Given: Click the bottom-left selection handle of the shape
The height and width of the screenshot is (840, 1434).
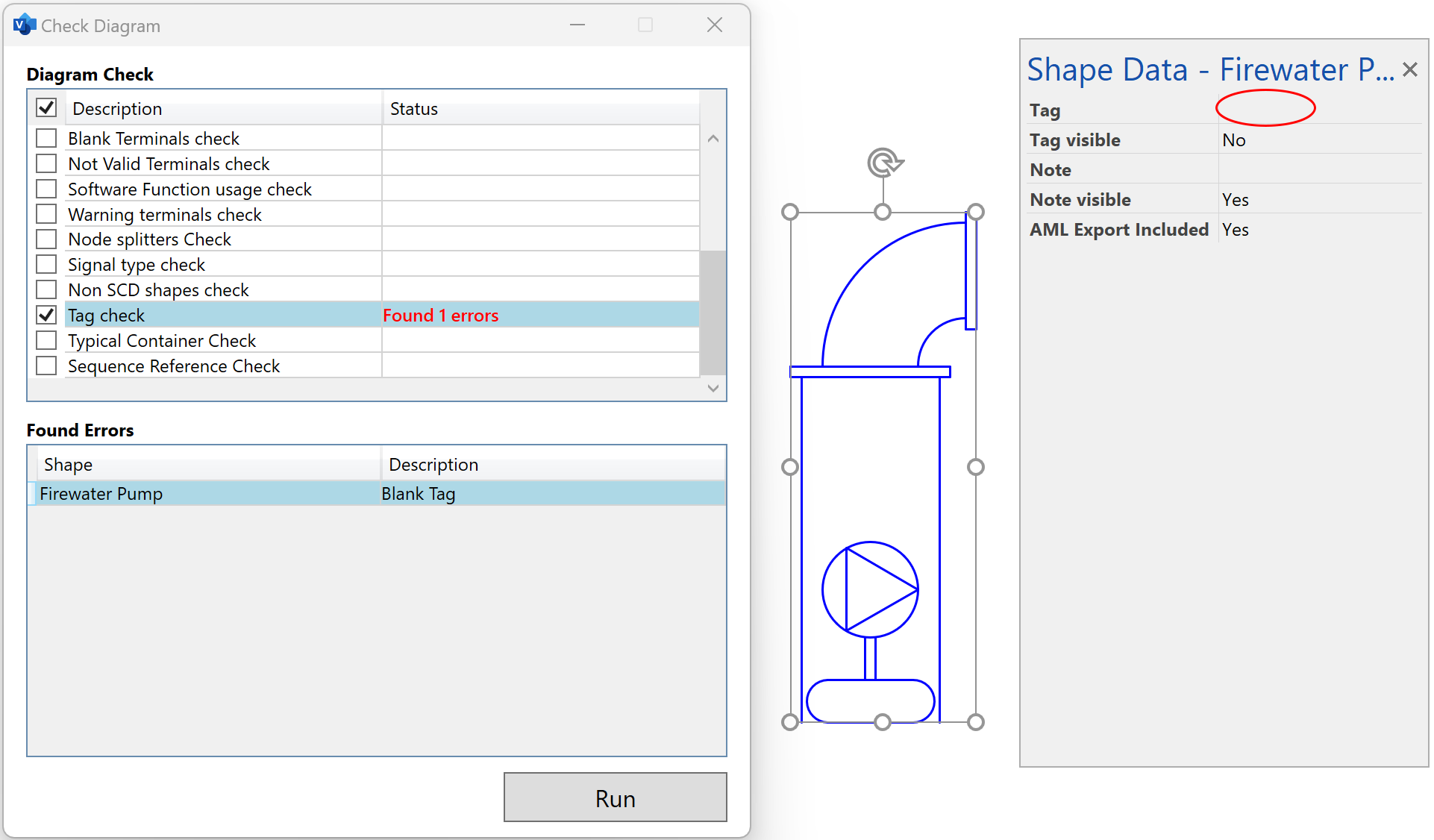Looking at the screenshot, I should point(790,721).
